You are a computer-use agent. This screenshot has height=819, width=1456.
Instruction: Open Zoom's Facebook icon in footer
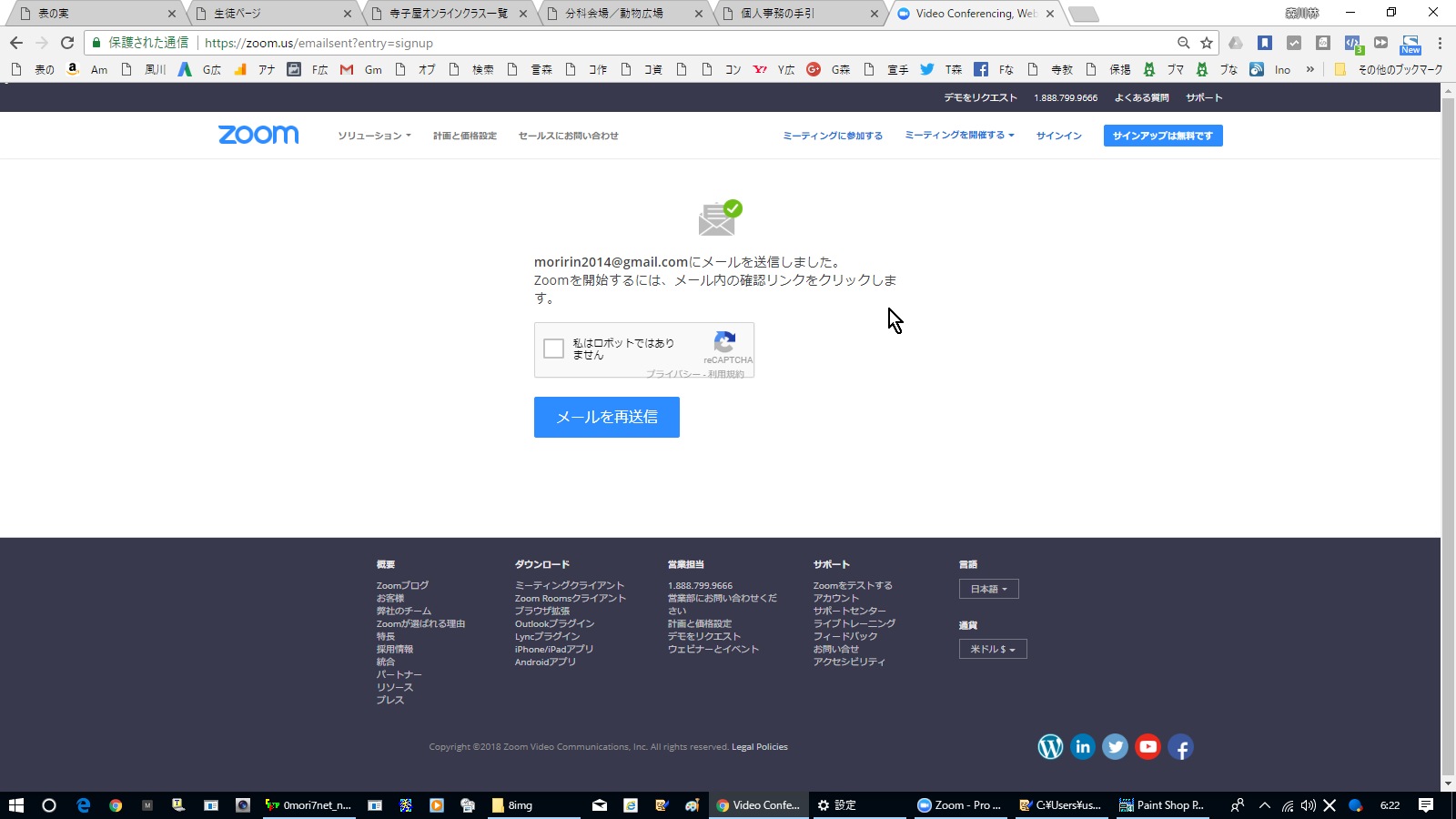(1180, 747)
